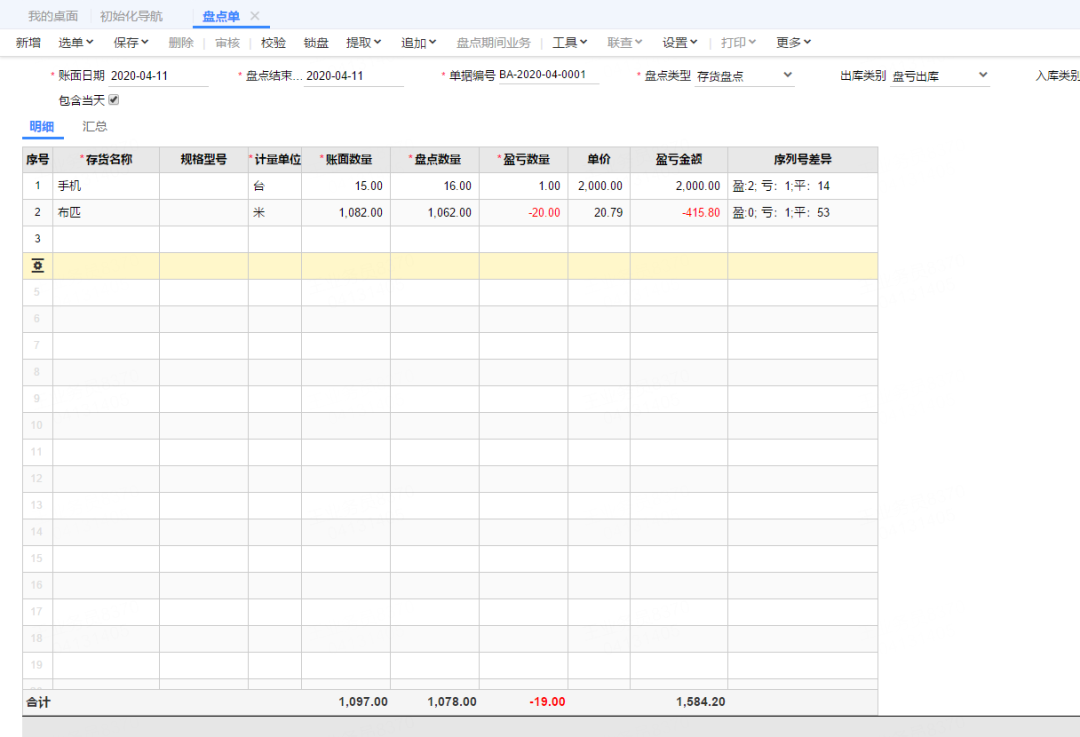Click the -20.00 盈亏数量 cell
1080x737 pixels.
[523, 213]
